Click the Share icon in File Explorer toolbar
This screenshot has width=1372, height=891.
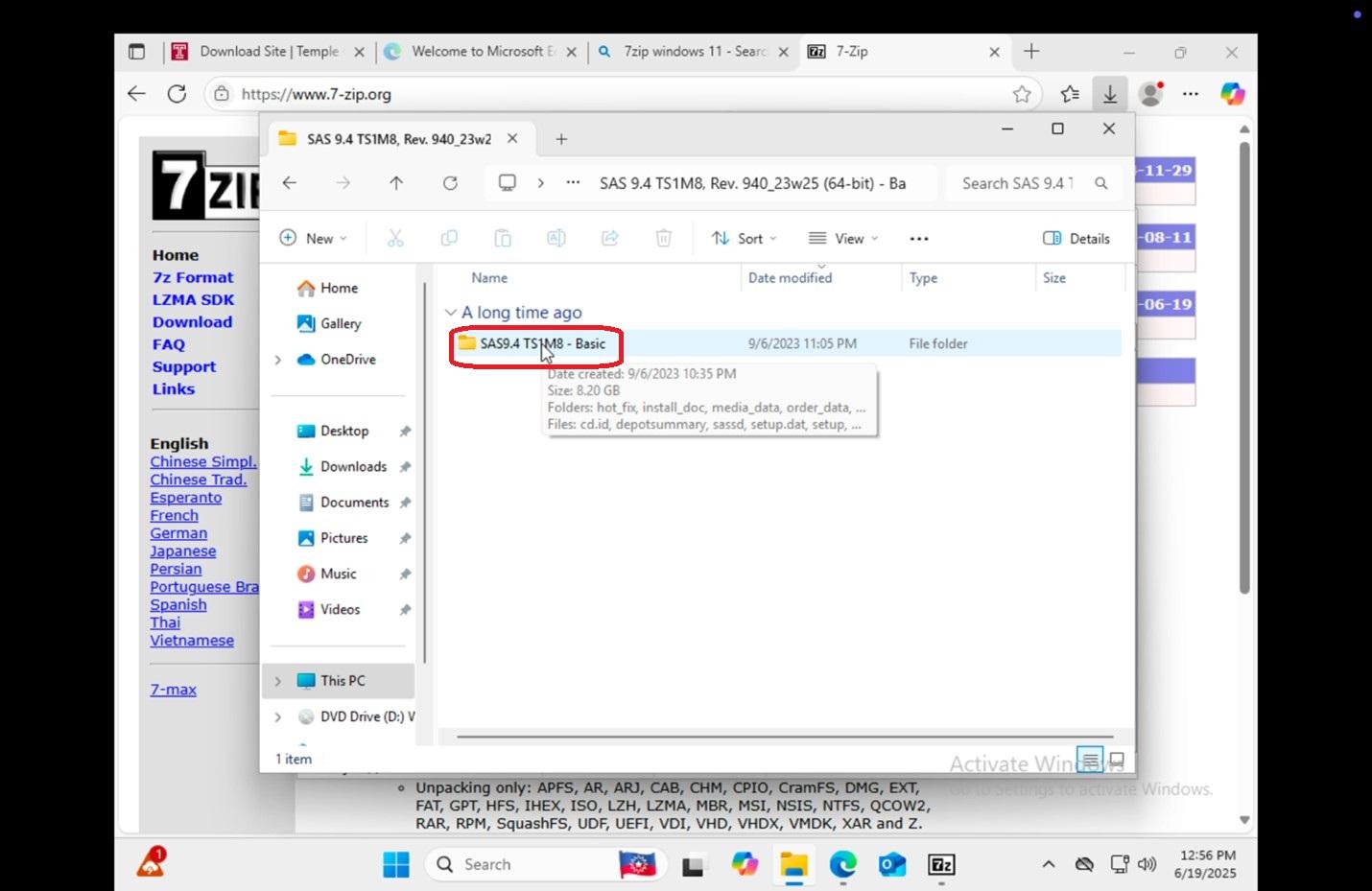(610, 239)
